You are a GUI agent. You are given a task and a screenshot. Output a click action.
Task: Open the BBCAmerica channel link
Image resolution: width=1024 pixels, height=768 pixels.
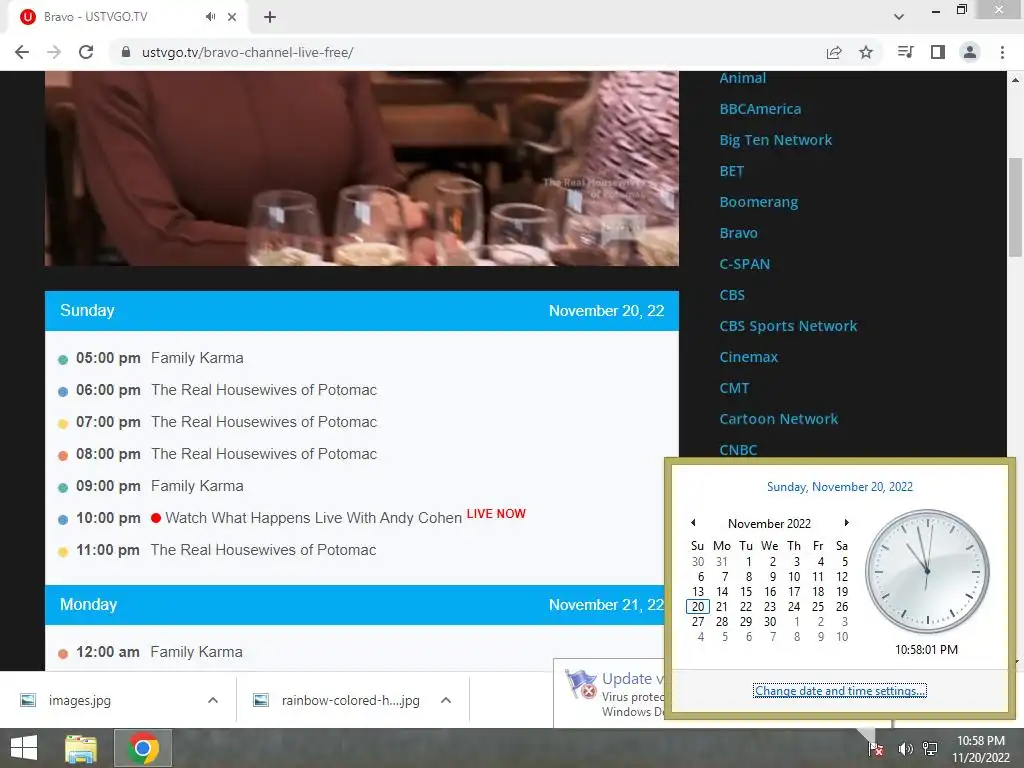tap(760, 109)
